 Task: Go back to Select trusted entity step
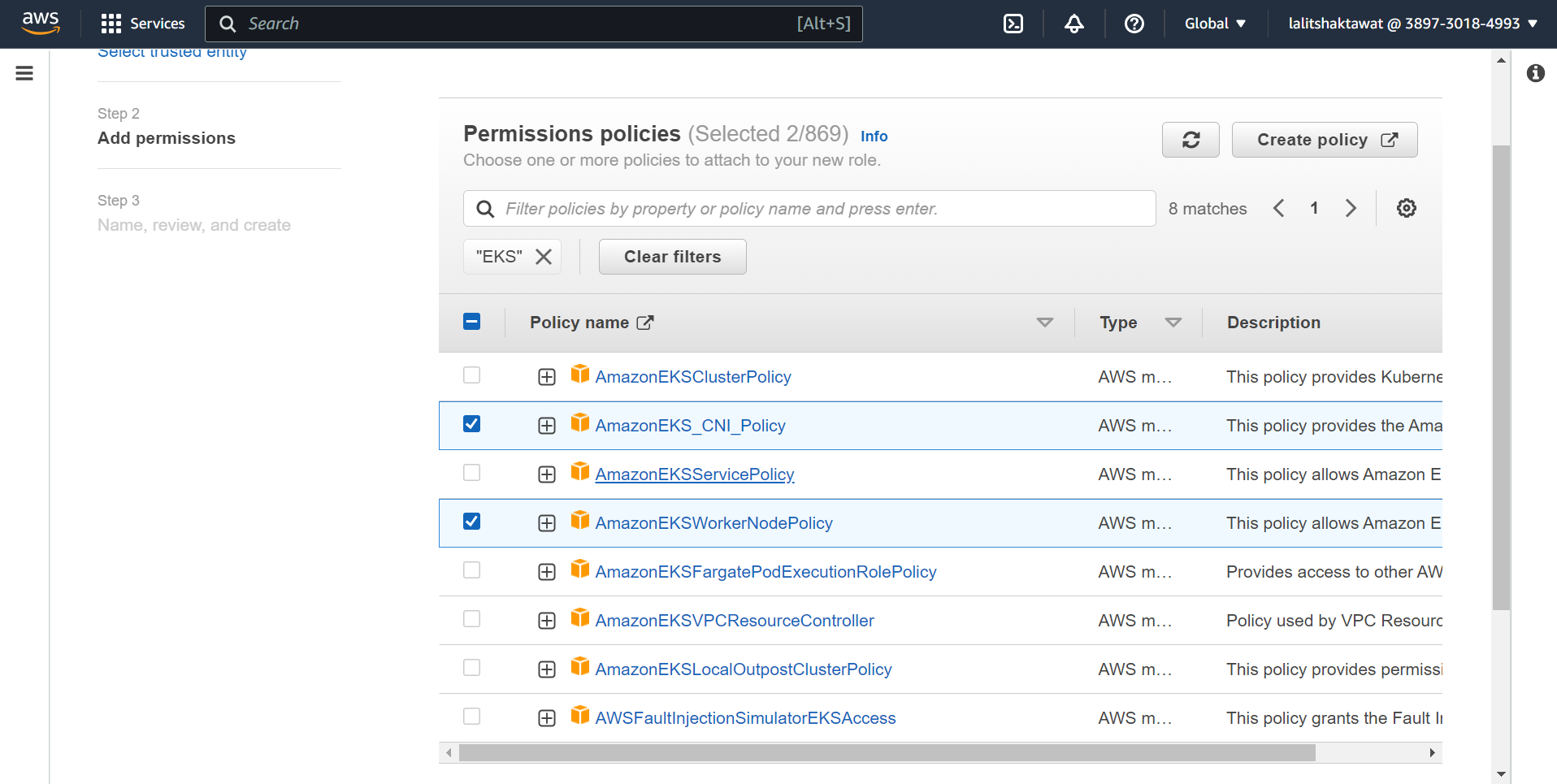(172, 54)
